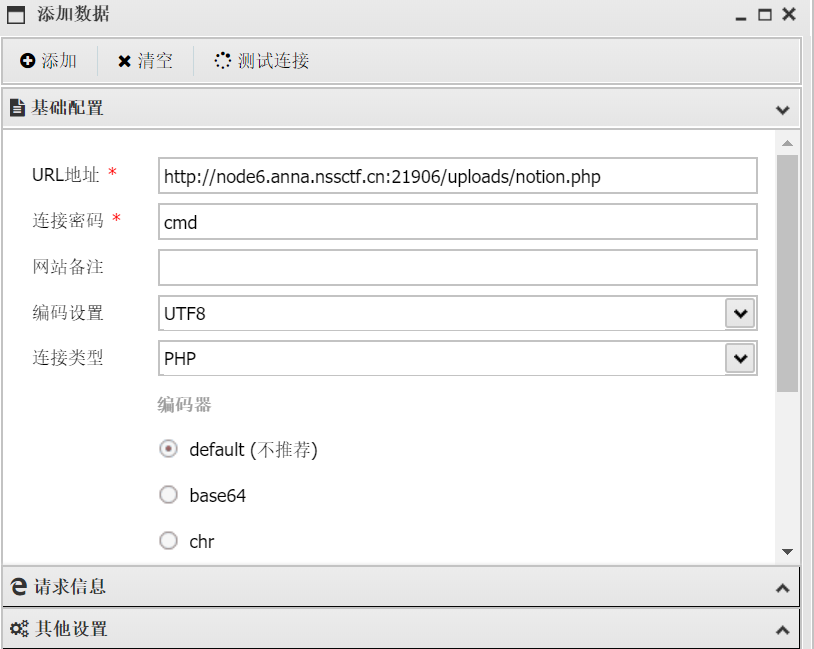
Task: Expand the 请求信息 panel
Action: pyautogui.click(x=782, y=588)
